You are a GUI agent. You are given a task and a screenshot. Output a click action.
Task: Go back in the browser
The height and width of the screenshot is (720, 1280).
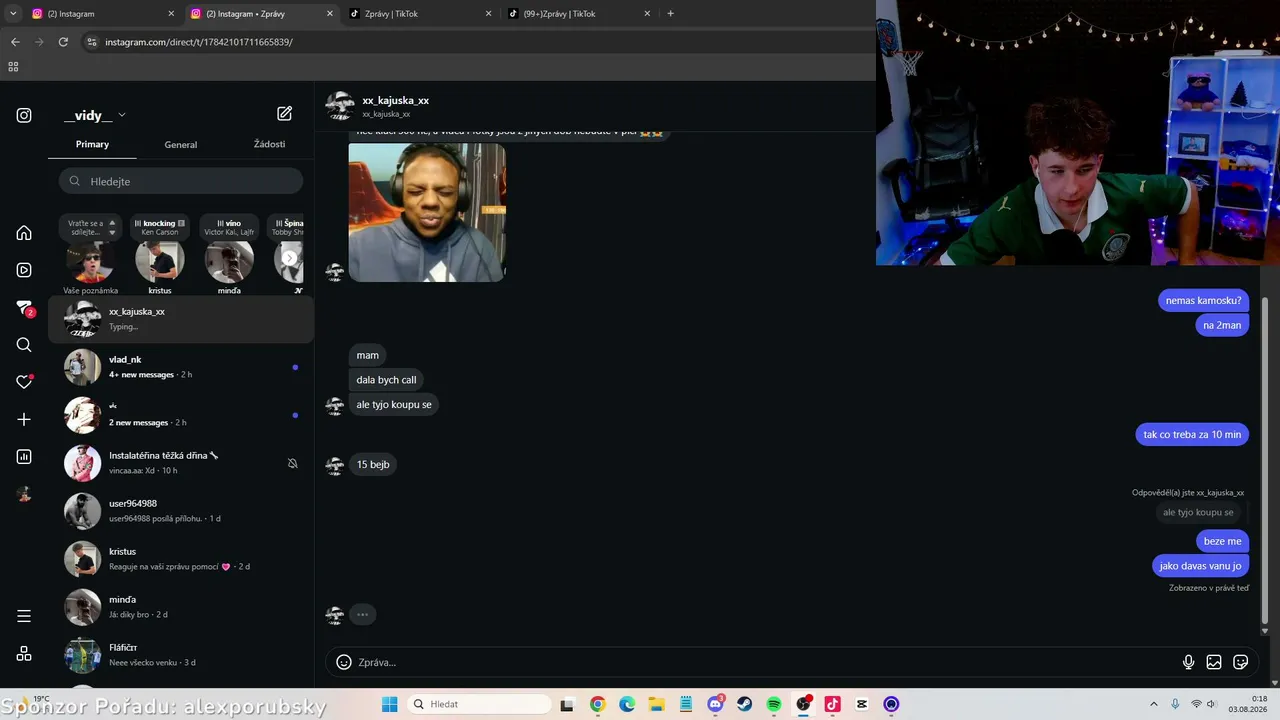15,42
